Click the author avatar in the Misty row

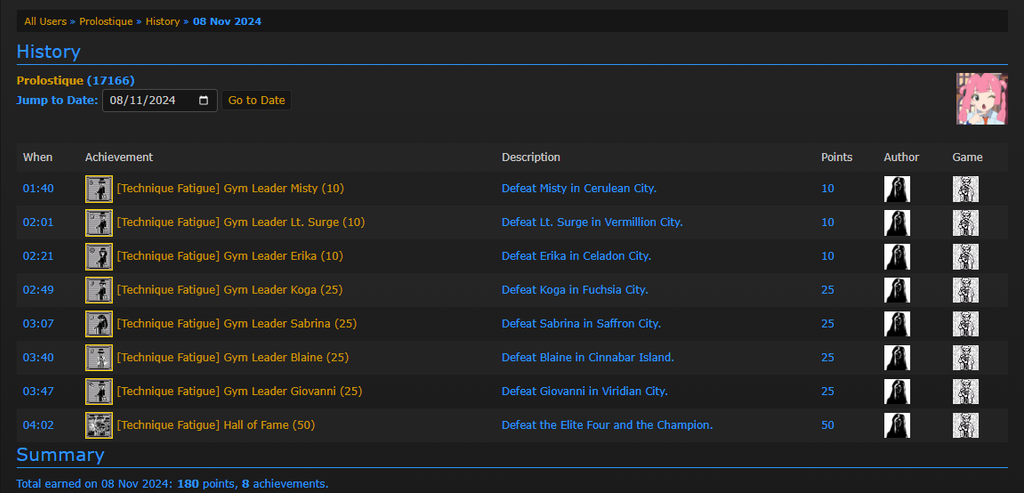coord(897,189)
